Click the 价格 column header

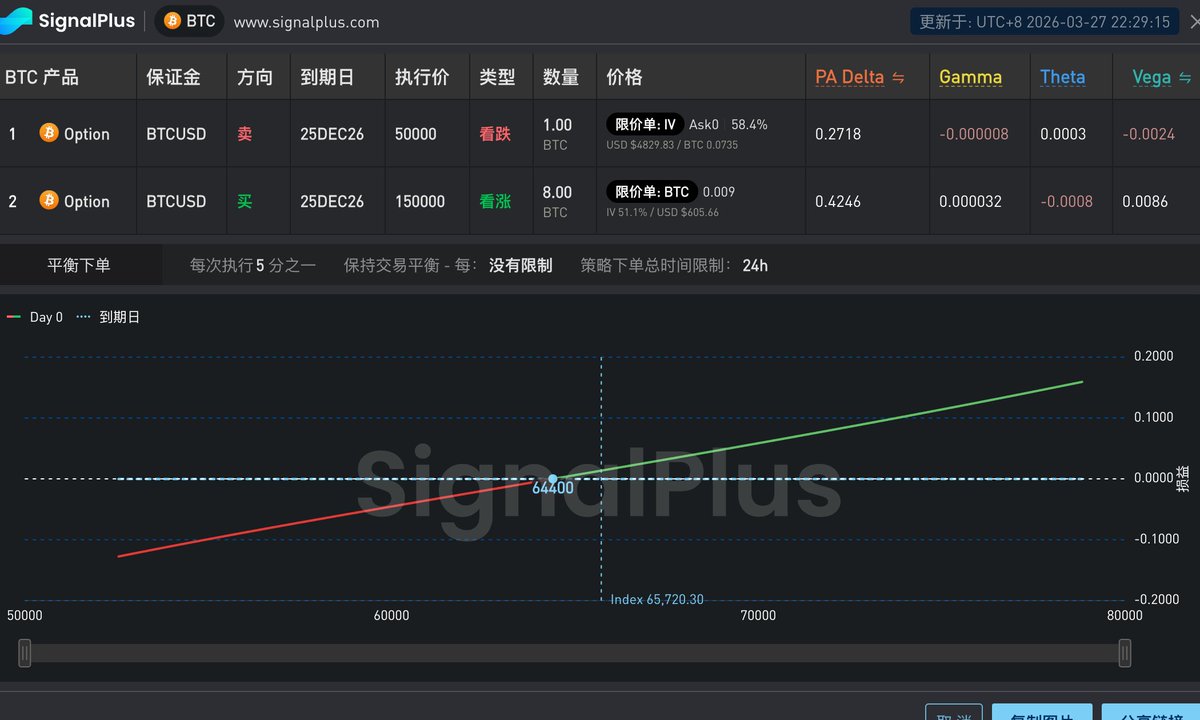pos(625,77)
